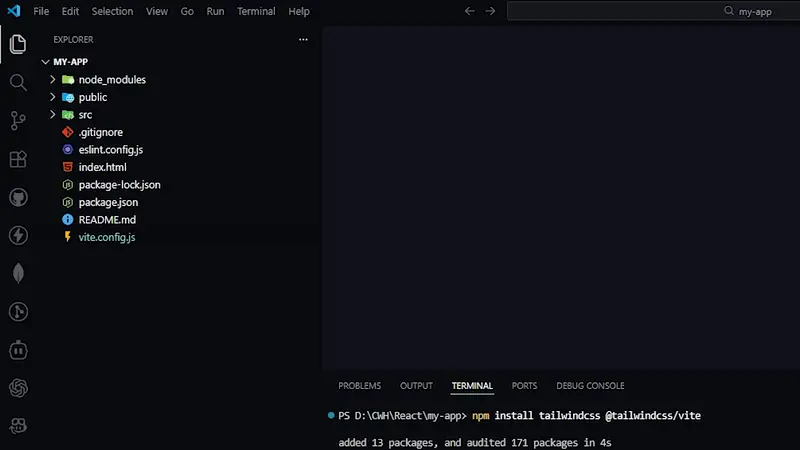
Task: Switch to the DEBUG CONSOLE tab
Action: pos(590,386)
